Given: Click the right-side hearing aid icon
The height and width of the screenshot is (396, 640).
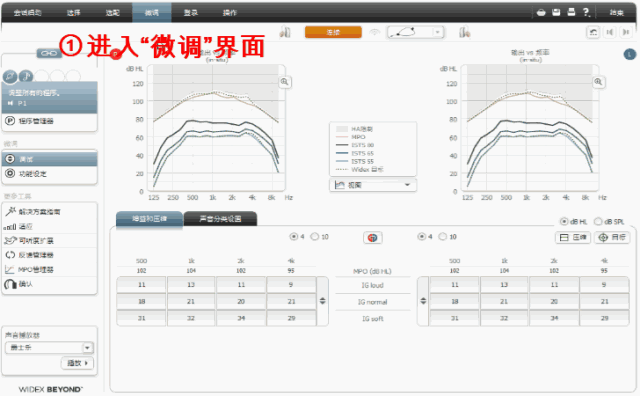Looking at the screenshot, I should coord(464,32).
